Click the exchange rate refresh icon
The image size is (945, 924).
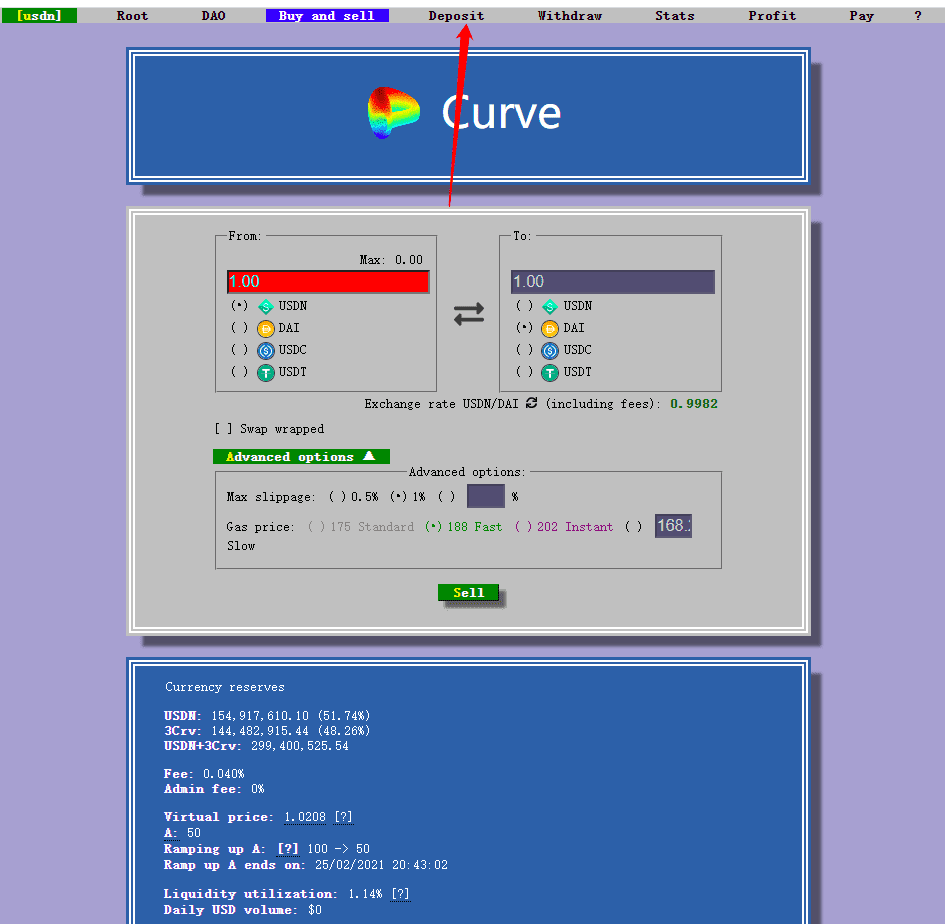coord(531,403)
